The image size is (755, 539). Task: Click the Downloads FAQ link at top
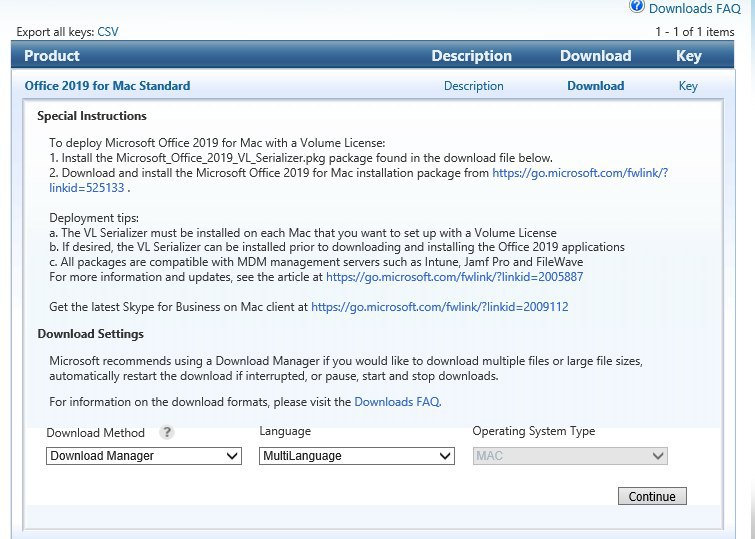(x=695, y=9)
